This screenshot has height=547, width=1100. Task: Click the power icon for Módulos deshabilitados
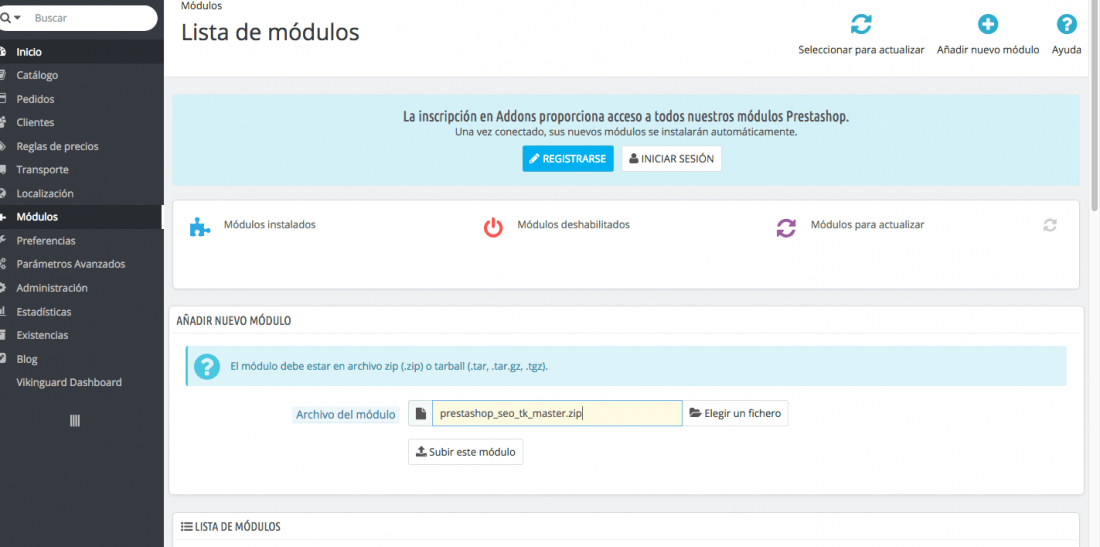[493, 227]
